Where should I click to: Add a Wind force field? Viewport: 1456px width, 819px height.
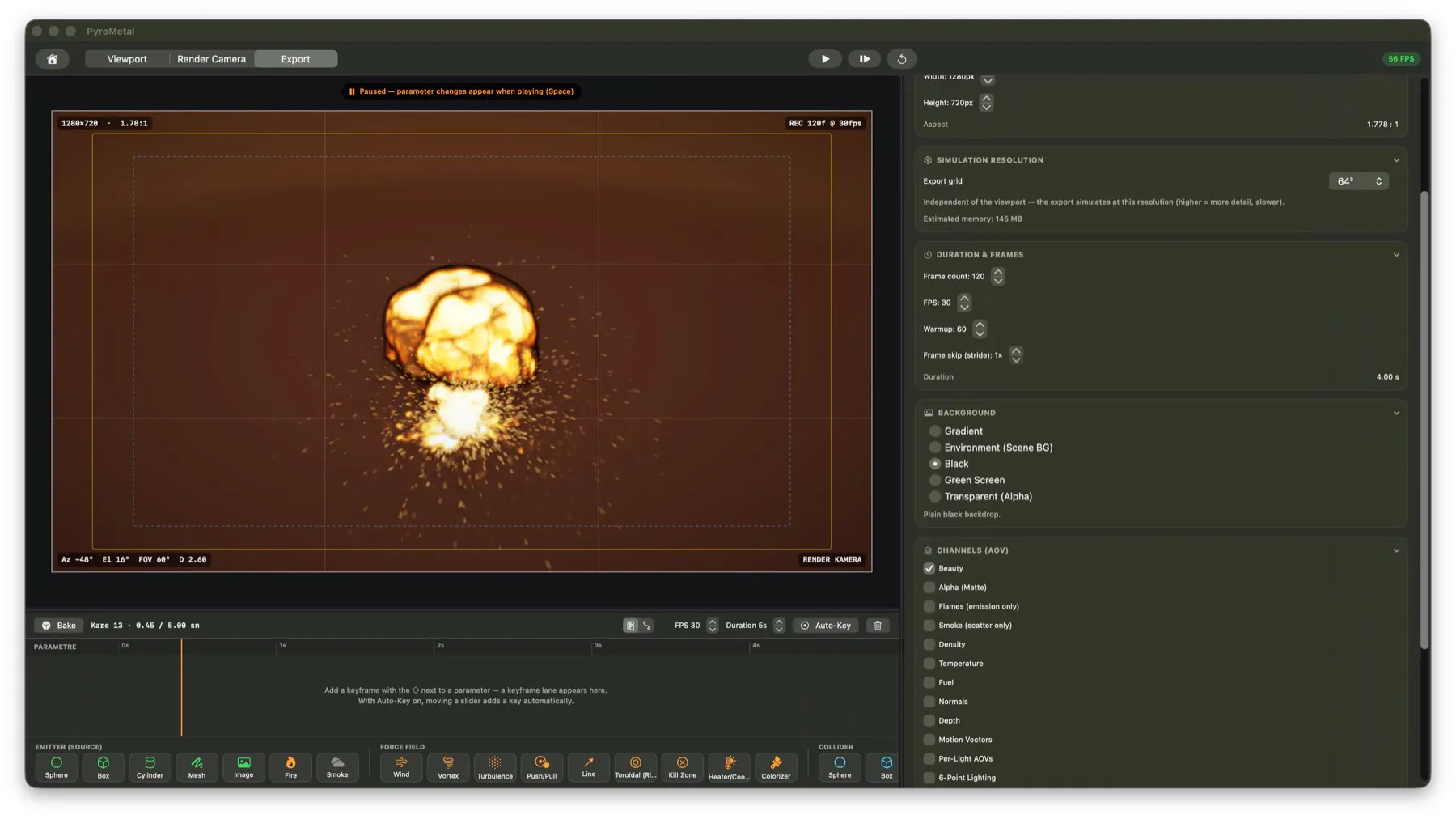click(401, 767)
